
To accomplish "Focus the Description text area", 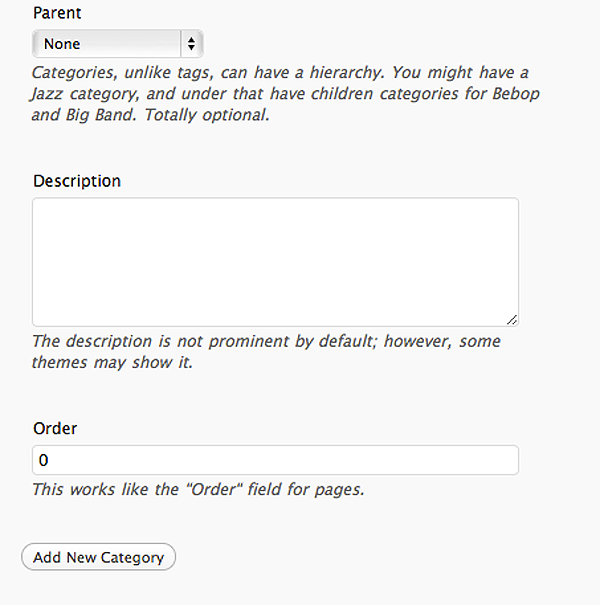I will click(x=275, y=262).
